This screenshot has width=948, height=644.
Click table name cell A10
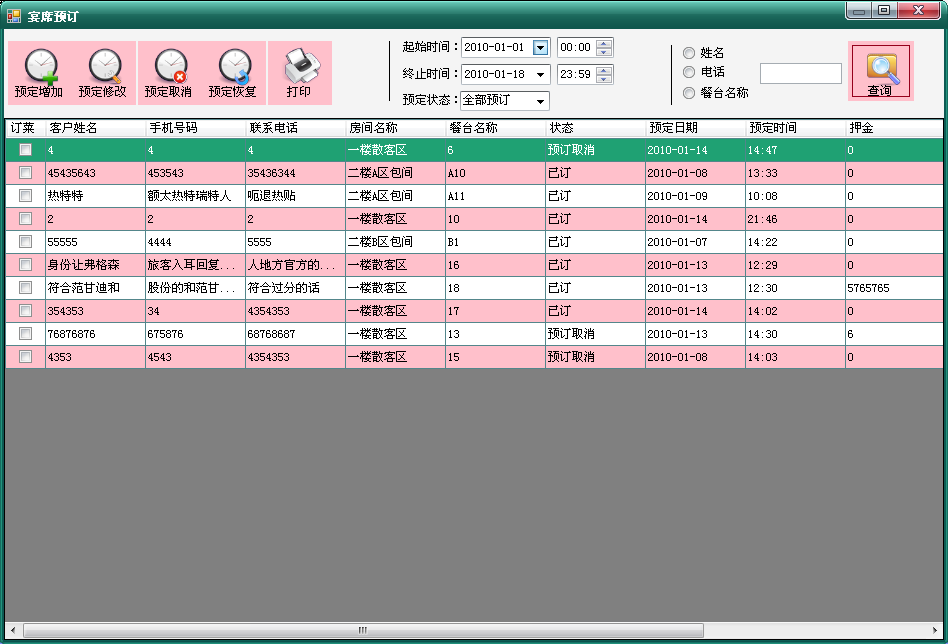[495, 173]
